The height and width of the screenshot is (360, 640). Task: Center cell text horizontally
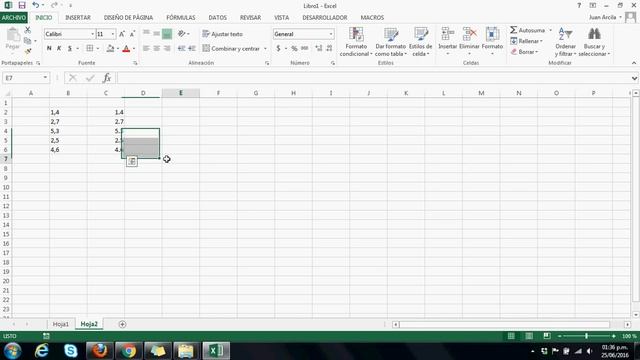(x=156, y=49)
